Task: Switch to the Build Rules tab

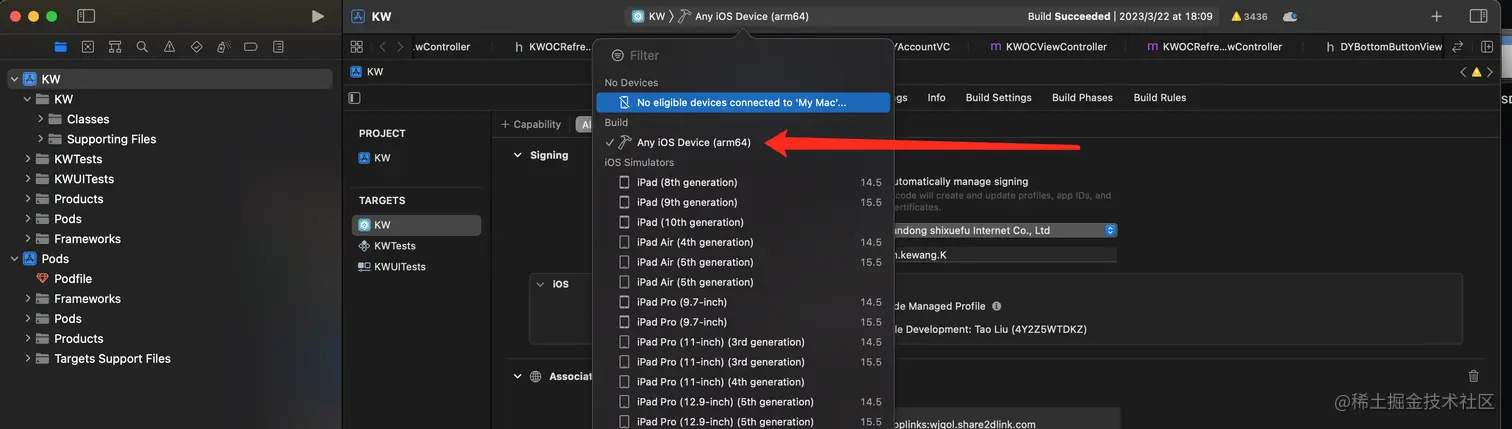Action: point(1159,98)
